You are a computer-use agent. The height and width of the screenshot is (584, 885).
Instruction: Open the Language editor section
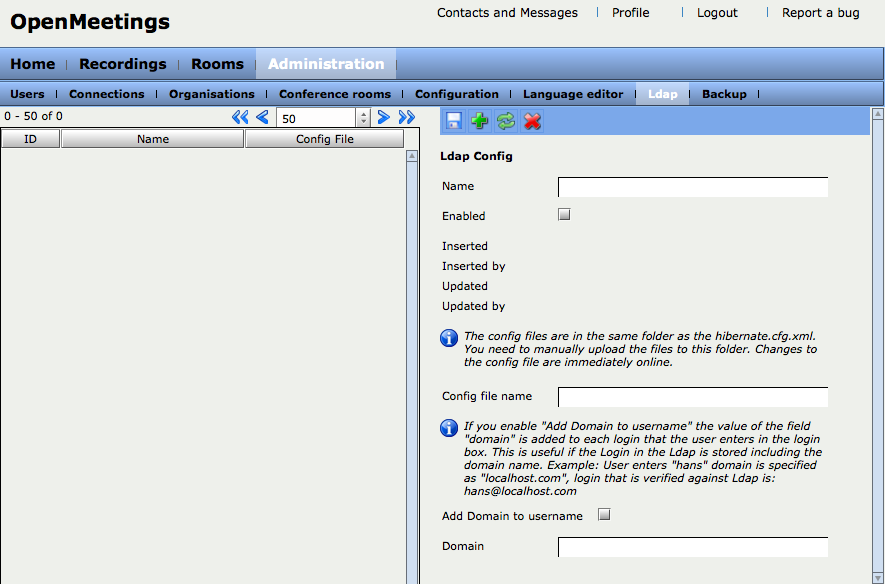pos(573,94)
